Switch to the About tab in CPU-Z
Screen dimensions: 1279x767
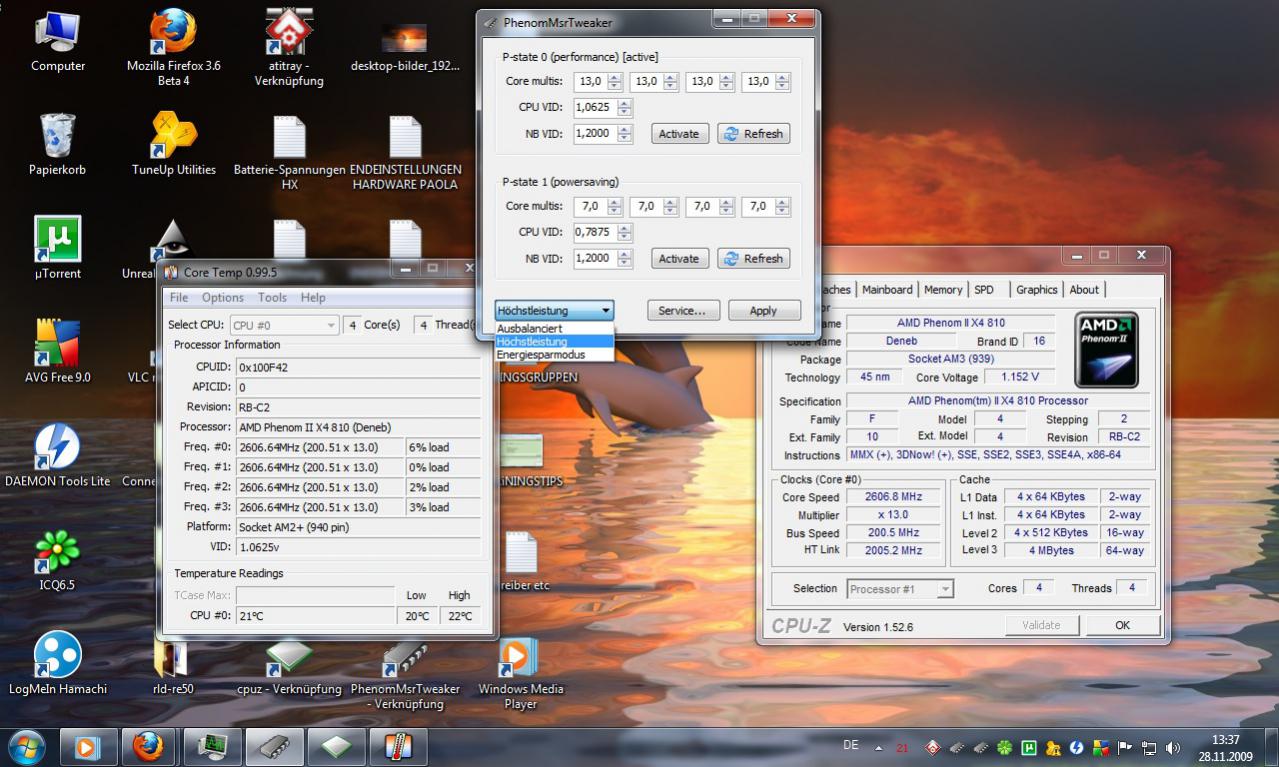1084,289
